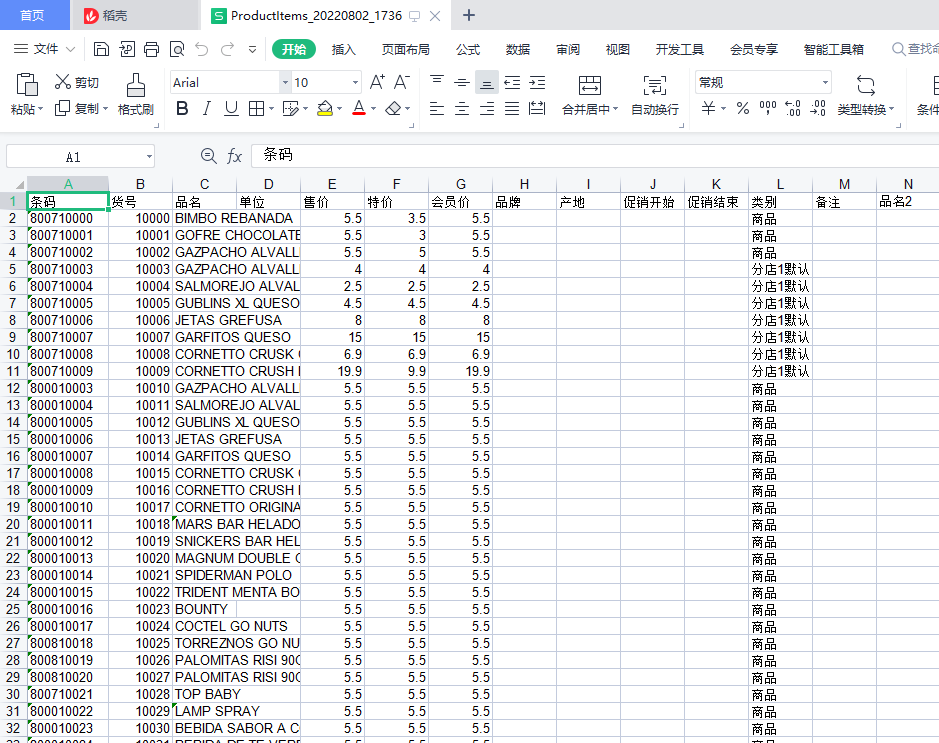Screen dimensions: 939x743
Task: Click the Borders grid icon
Action: coord(256,108)
